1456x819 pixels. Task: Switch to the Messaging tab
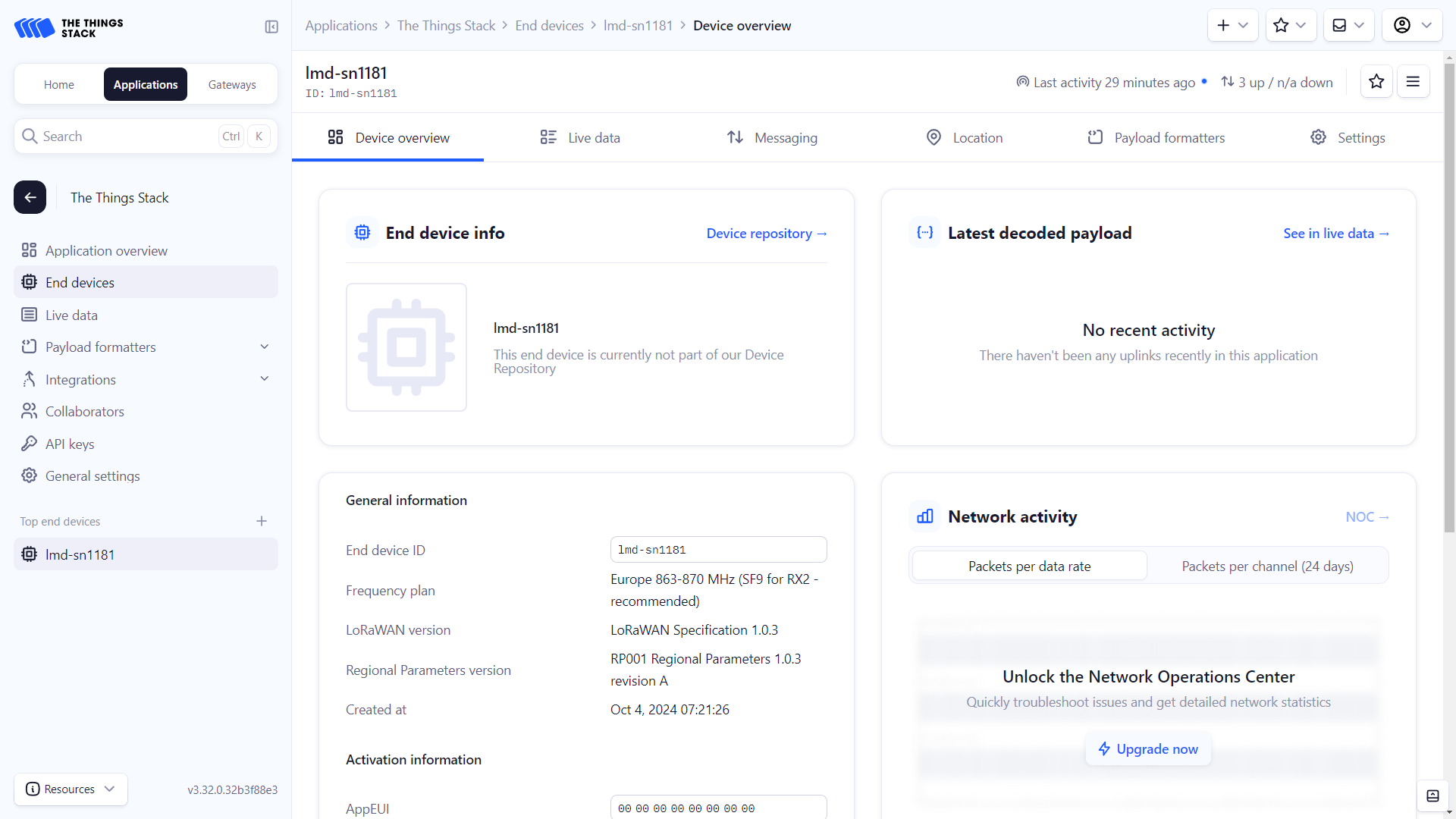click(x=772, y=137)
